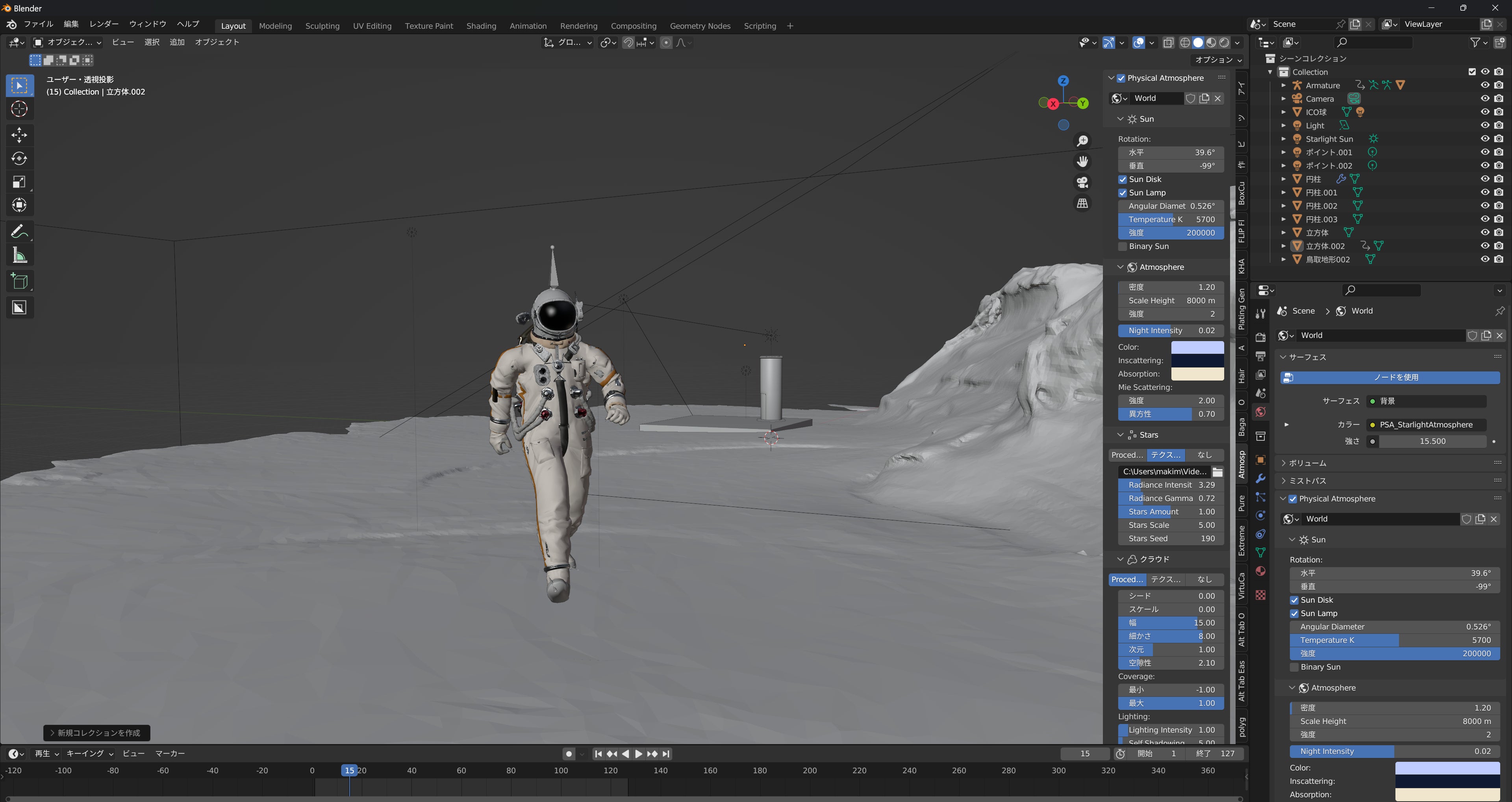Enable the Binary Sun checkbox in sidebar
Image resolution: width=1512 pixels, height=802 pixels.
(x=1122, y=247)
